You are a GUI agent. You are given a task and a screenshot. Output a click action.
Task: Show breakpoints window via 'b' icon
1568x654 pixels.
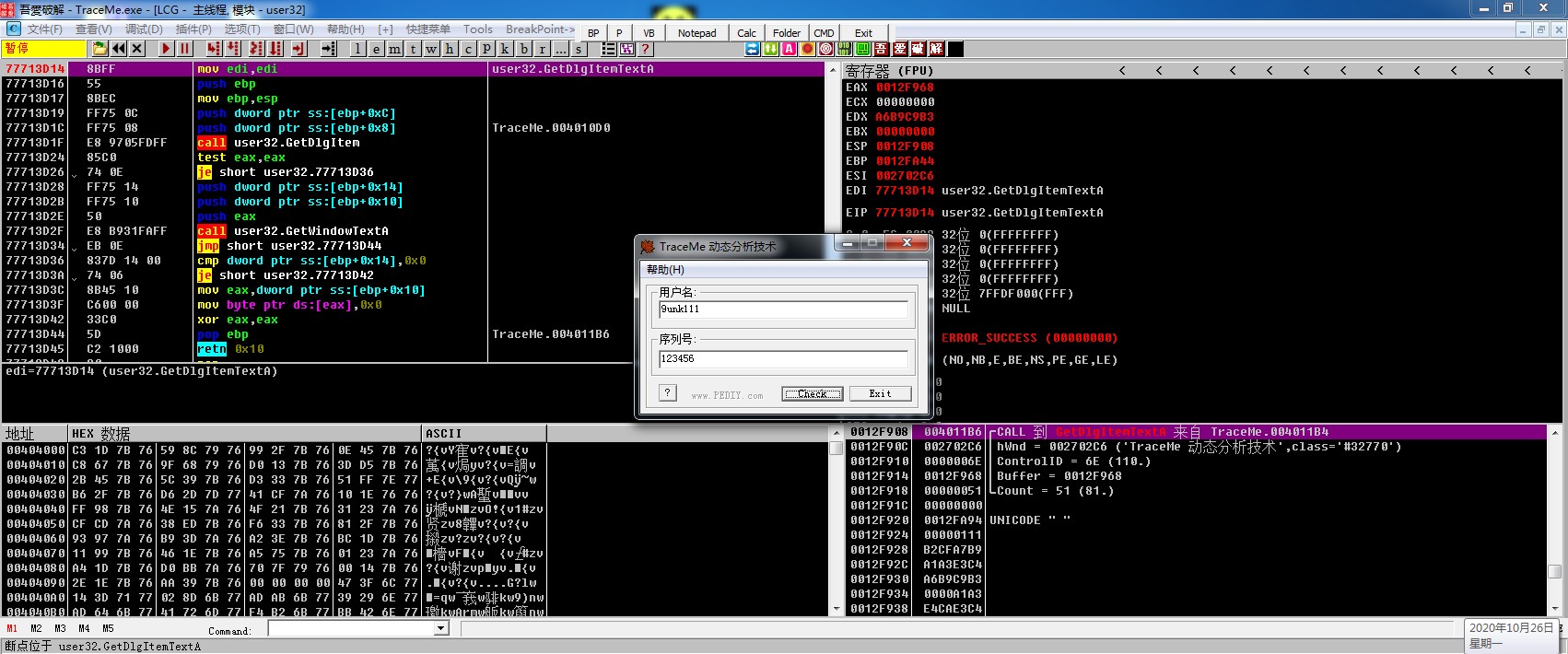click(523, 49)
